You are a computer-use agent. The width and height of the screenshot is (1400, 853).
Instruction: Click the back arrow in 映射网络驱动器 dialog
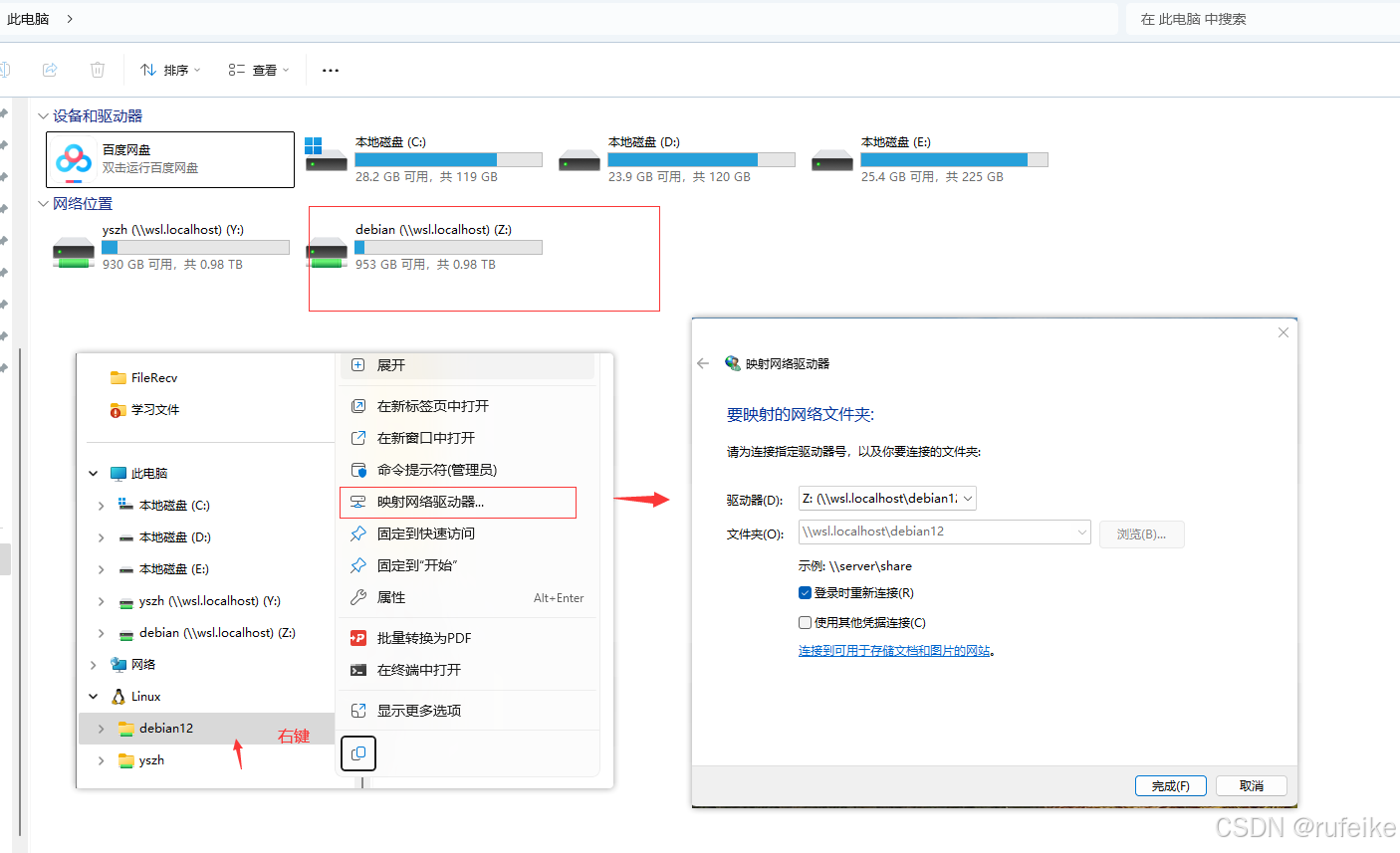coord(704,362)
